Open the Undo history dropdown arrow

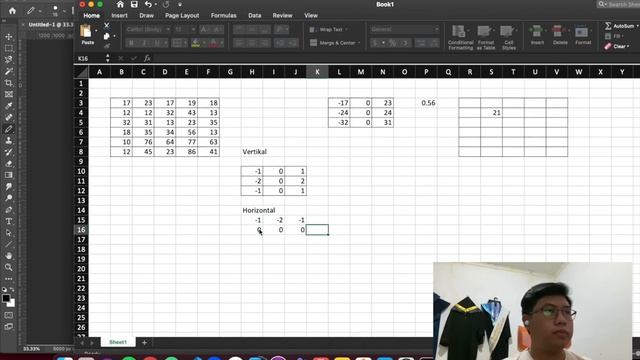coord(156,4)
